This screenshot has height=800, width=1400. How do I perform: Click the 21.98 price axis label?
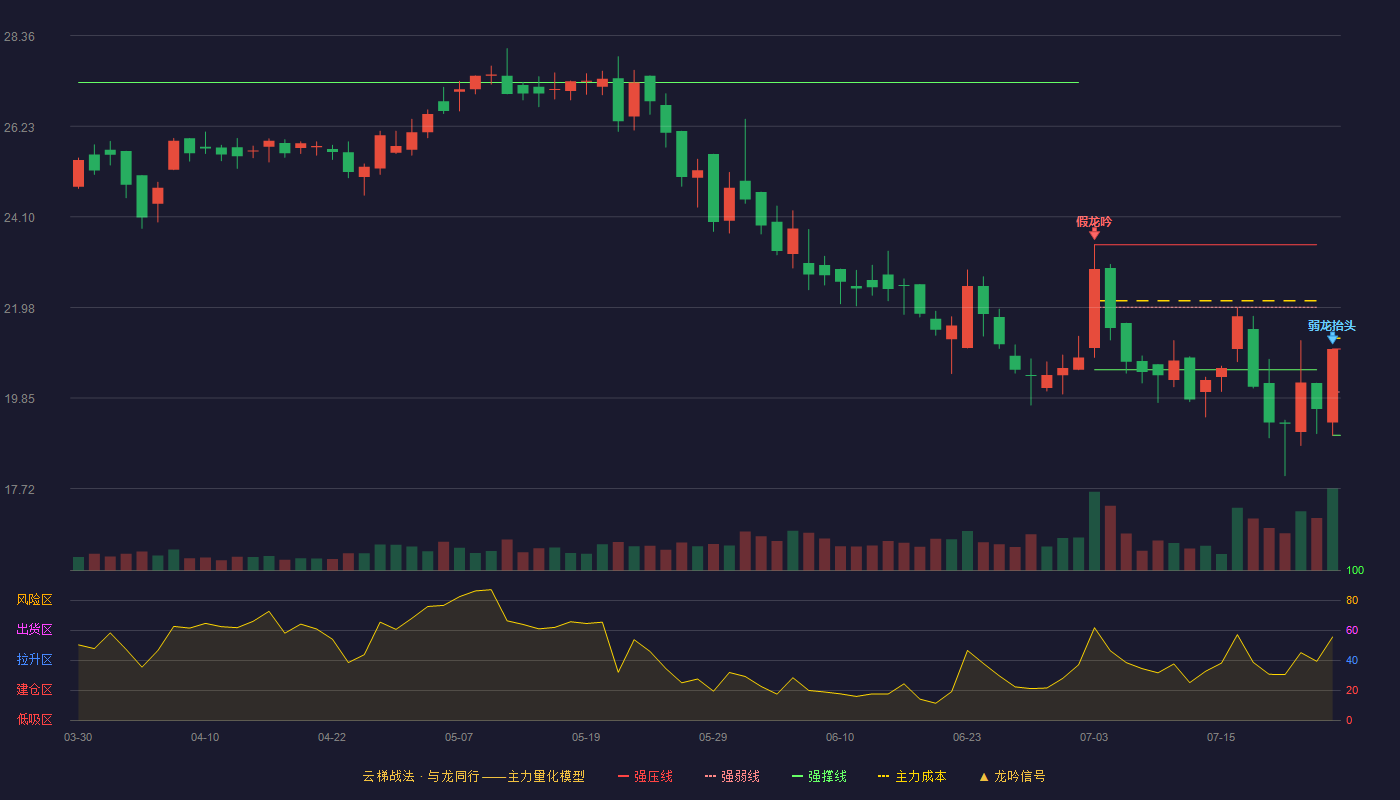click(x=19, y=308)
